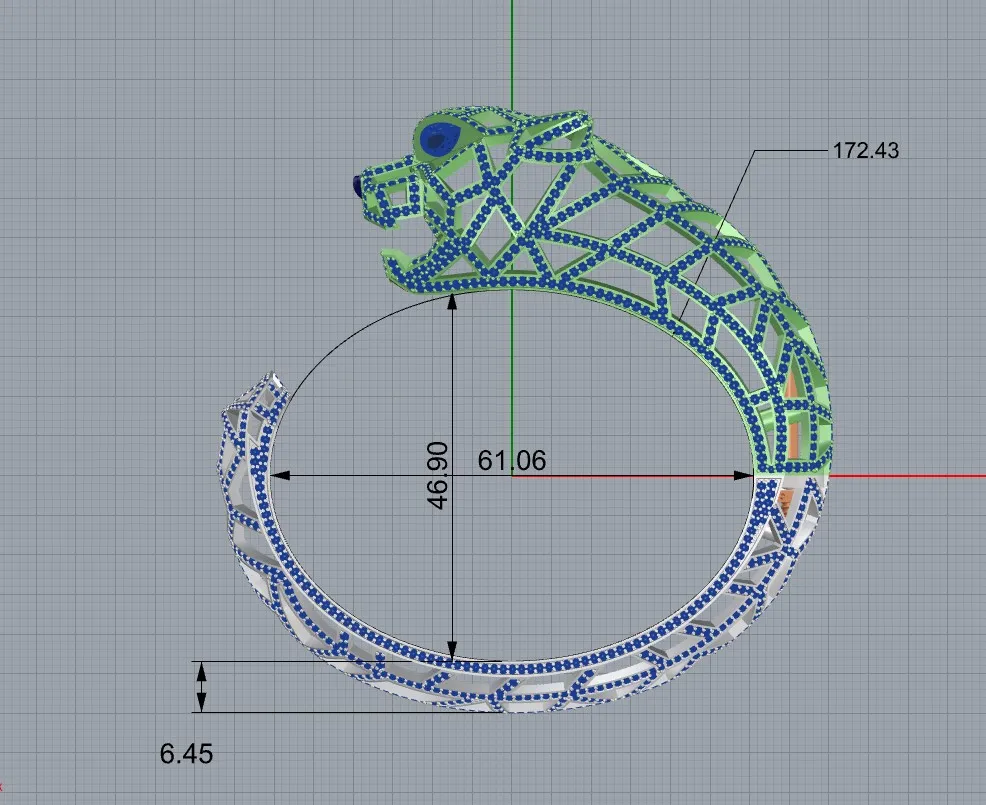
Task: Select the red horizontal X axis line
Action: coord(900,476)
